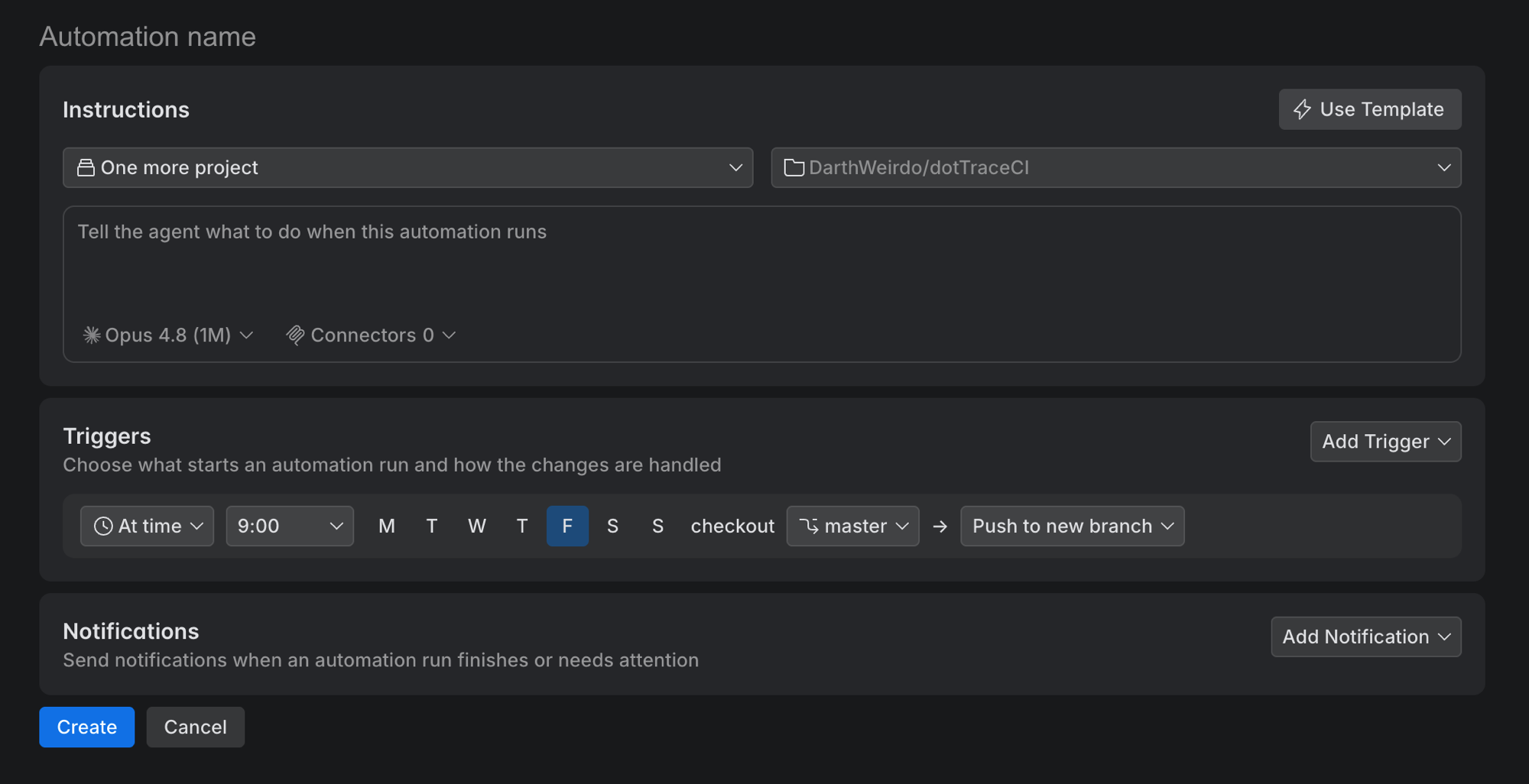This screenshot has height=784, width=1529.
Task: Click the lightning bolt icon on Use Template
Action: pyautogui.click(x=1303, y=109)
